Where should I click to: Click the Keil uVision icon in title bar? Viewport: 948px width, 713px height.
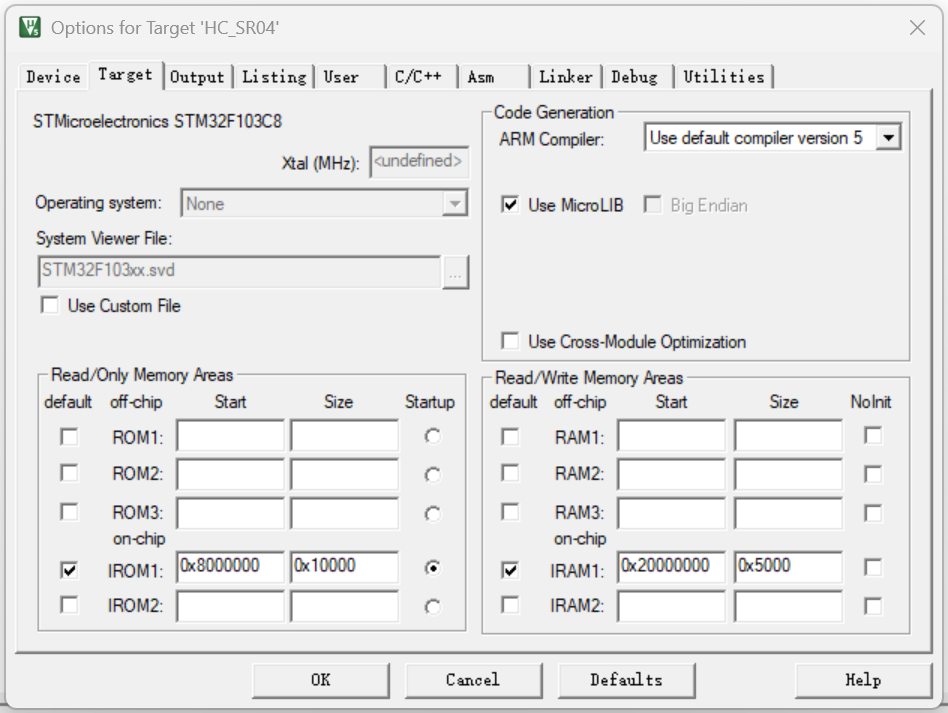click(x=30, y=28)
